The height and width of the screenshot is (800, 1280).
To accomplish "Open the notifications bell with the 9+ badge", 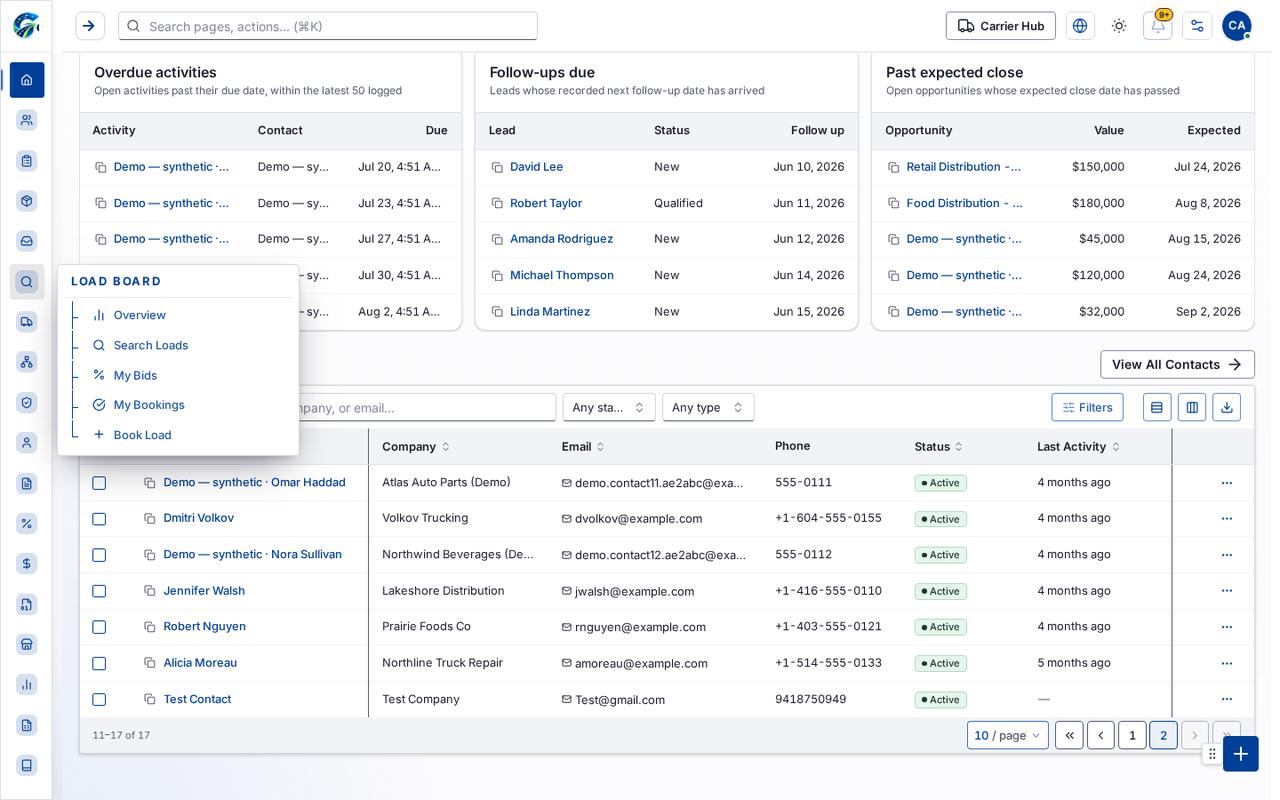I will (x=1158, y=26).
